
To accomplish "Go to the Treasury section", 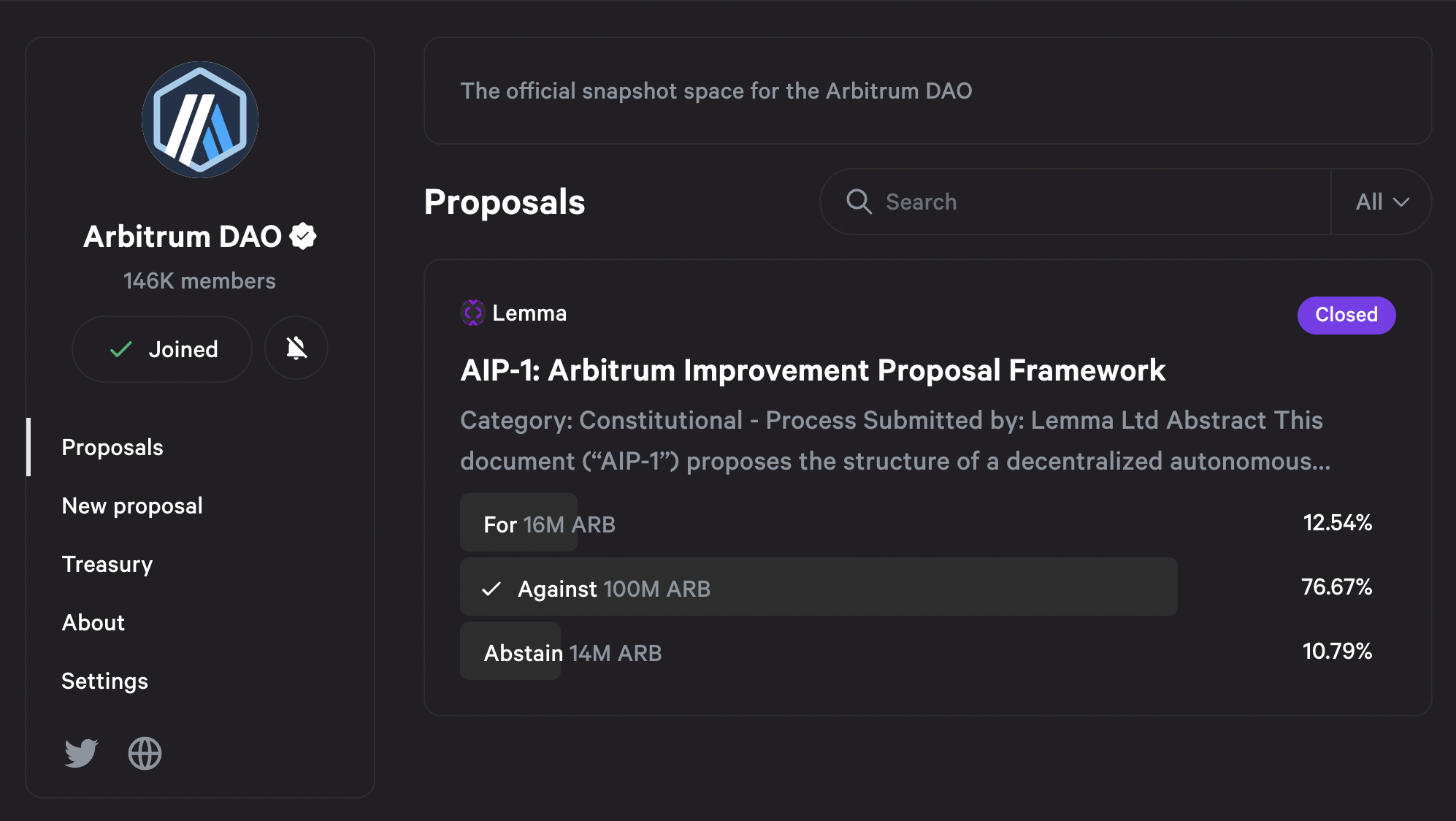I will (107, 564).
